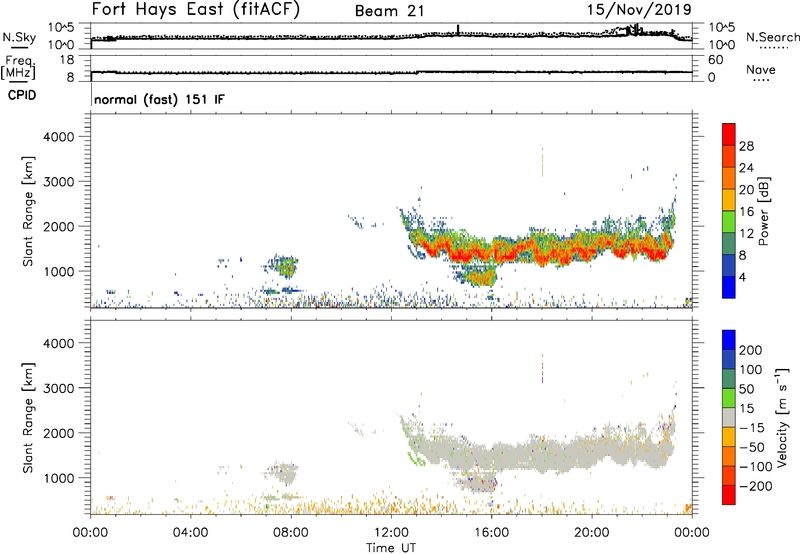This screenshot has height=554, width=800.
Task: Click the '4' power colorbar tick label
Action: (742, 277)
